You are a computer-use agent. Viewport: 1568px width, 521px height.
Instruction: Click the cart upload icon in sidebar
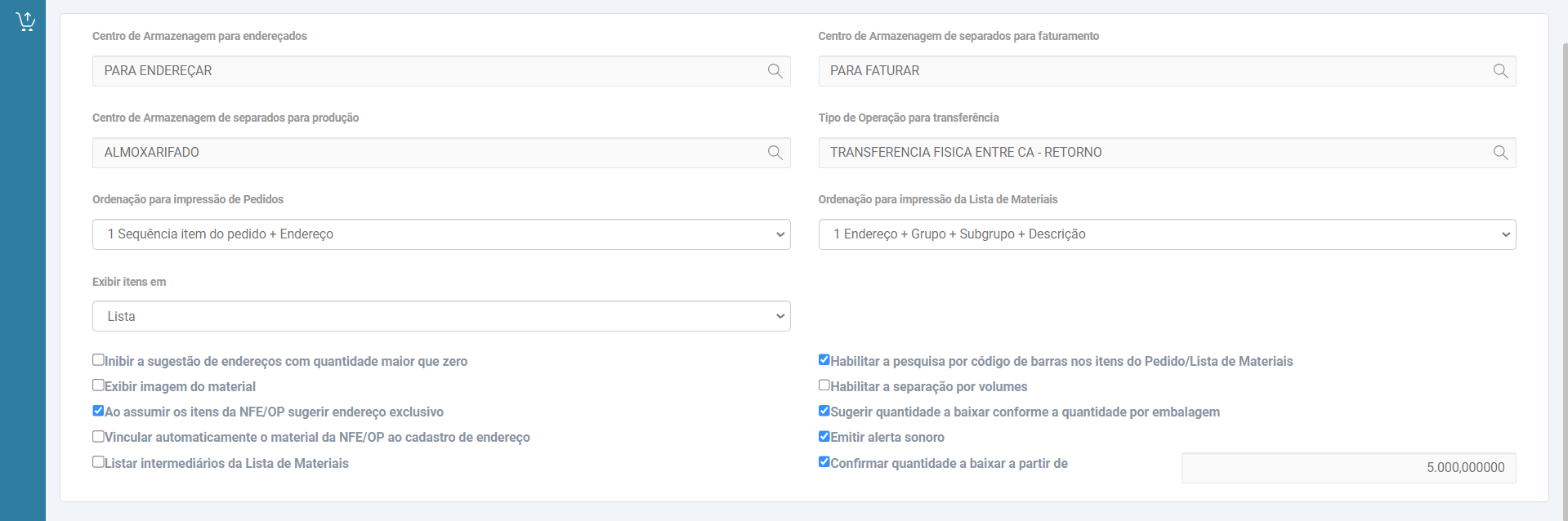(x=25, y=21)
